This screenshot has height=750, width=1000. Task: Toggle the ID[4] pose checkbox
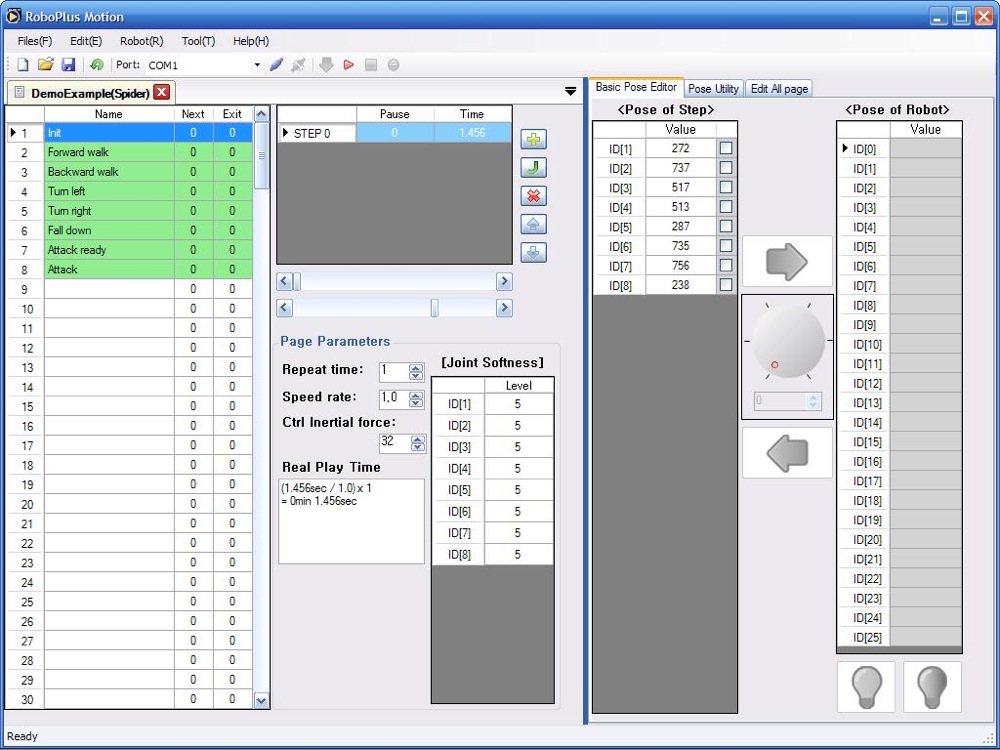coord(726,207)
